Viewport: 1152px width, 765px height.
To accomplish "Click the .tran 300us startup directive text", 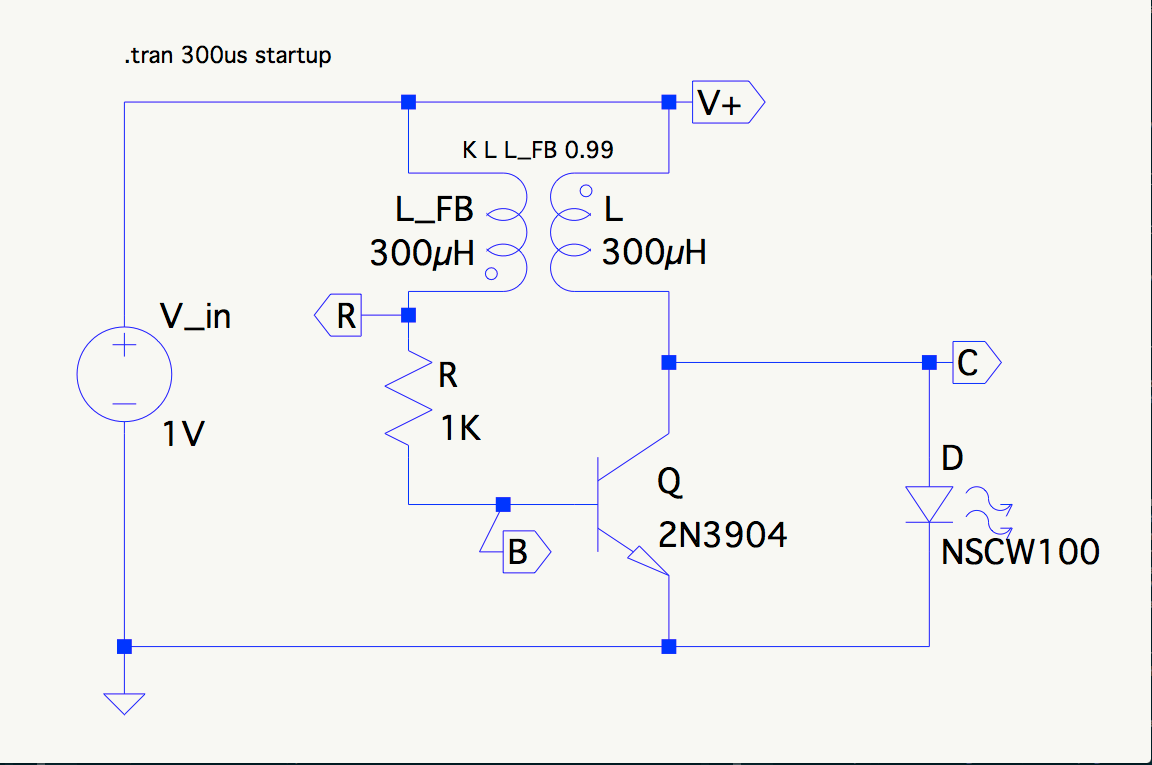I will click(226, 56).
